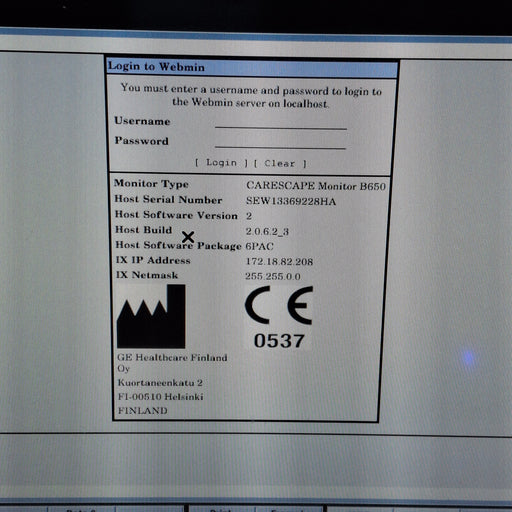Viewport: 512px width, 512px height.
Task: Click the 'Password' label
Action: 142,141
